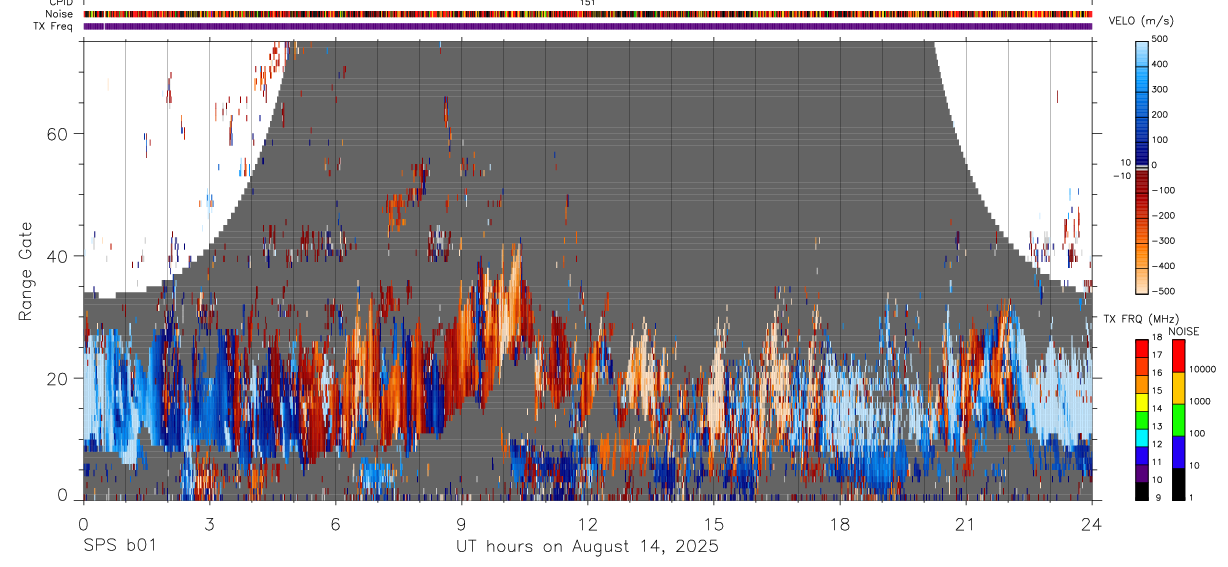Image resolution: width=1228 pixels, height=567 pixels.
Task: Click NOISE scale value '1'
Action: (1191, 497)
